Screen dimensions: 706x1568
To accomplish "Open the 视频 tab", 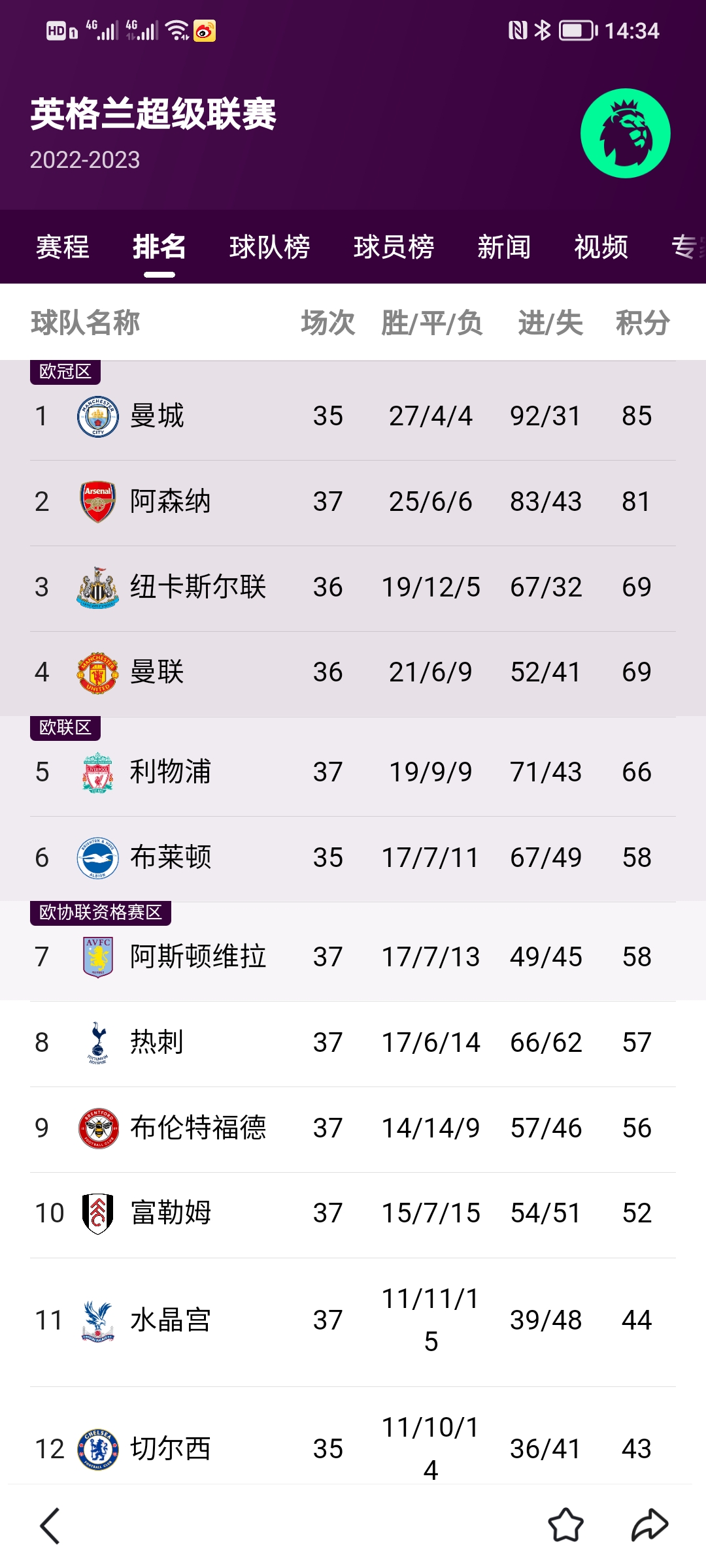I will 601,247.
